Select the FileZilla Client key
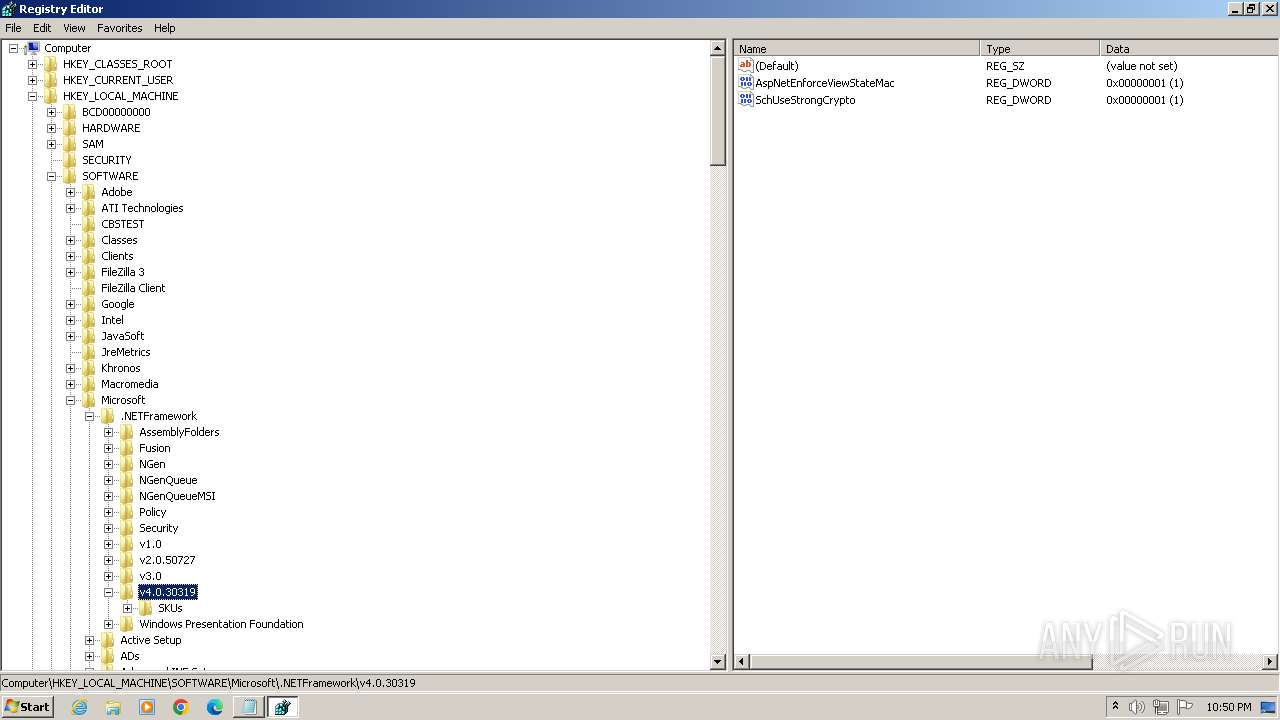 (133, 288)
